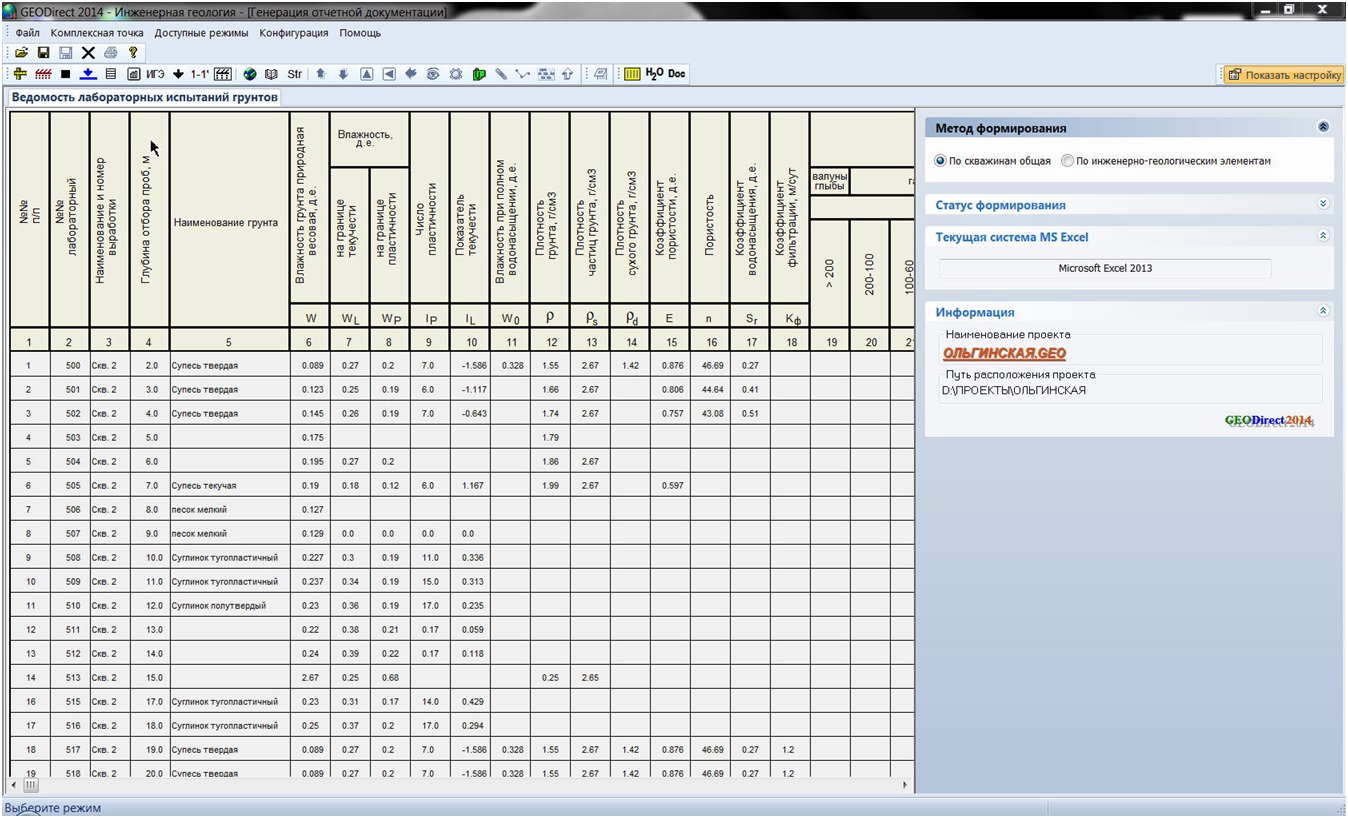
Task: Click 'Выберите режим' status bar text
Action: pos(53,807)
